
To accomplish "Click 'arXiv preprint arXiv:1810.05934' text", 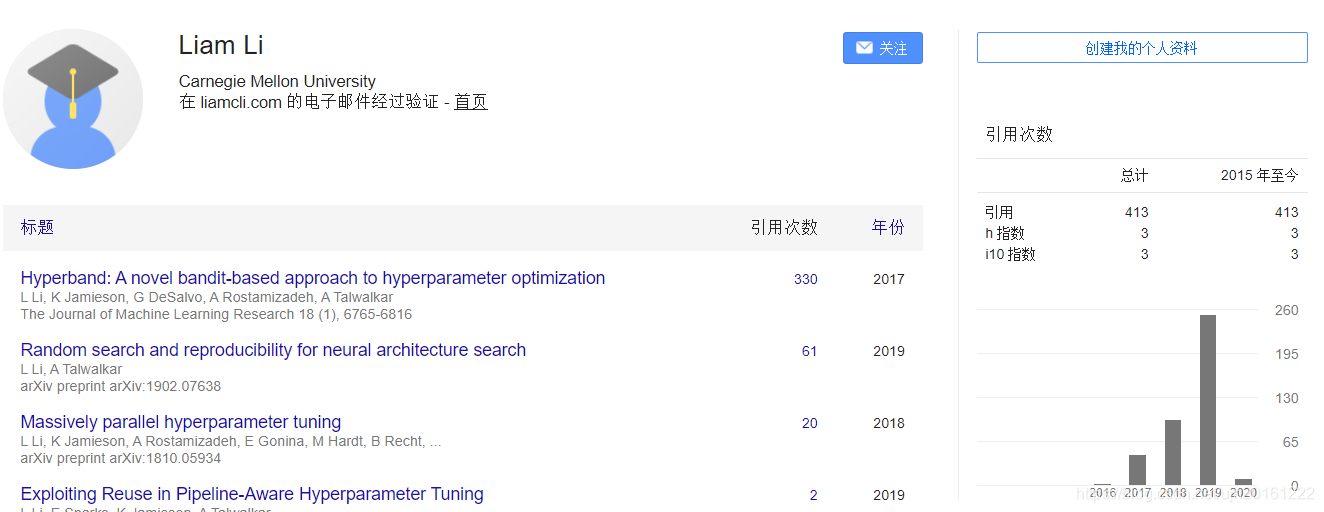I will (121, 458).
